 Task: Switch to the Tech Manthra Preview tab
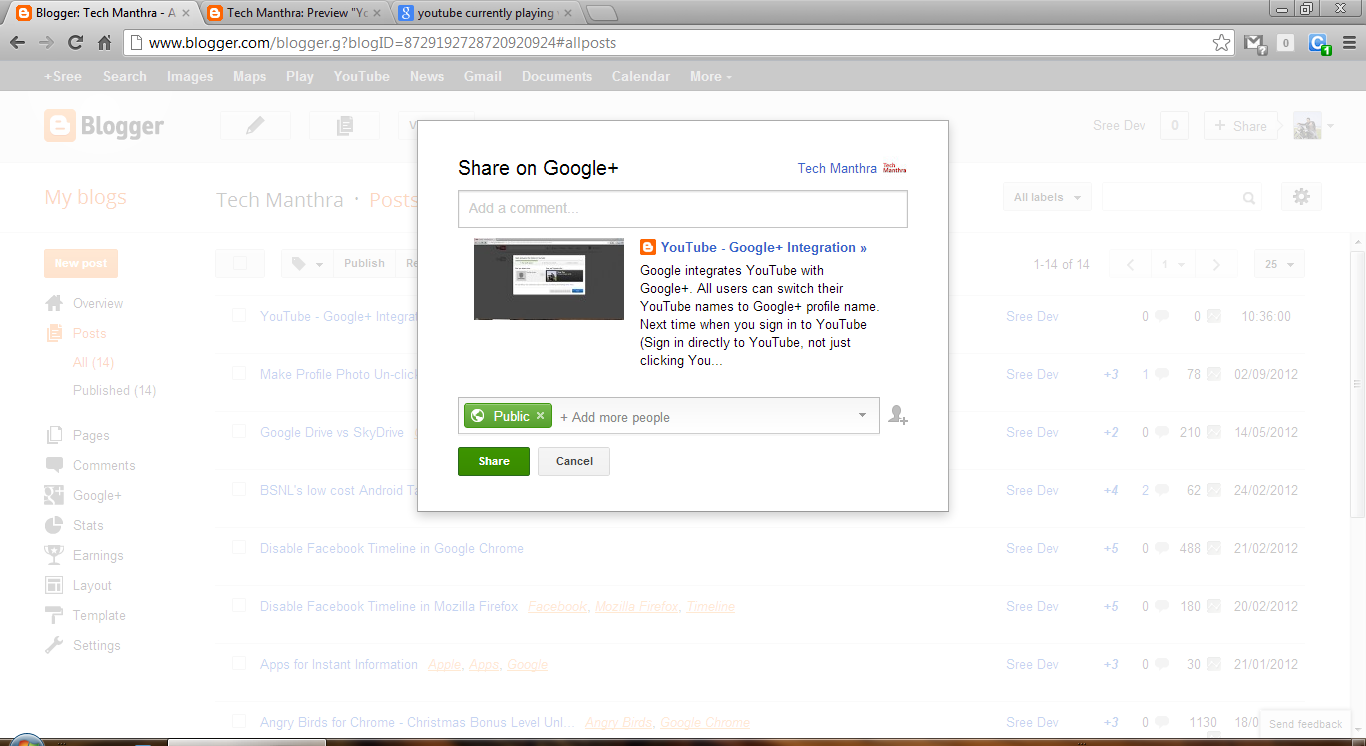click(x=294, y=13)
